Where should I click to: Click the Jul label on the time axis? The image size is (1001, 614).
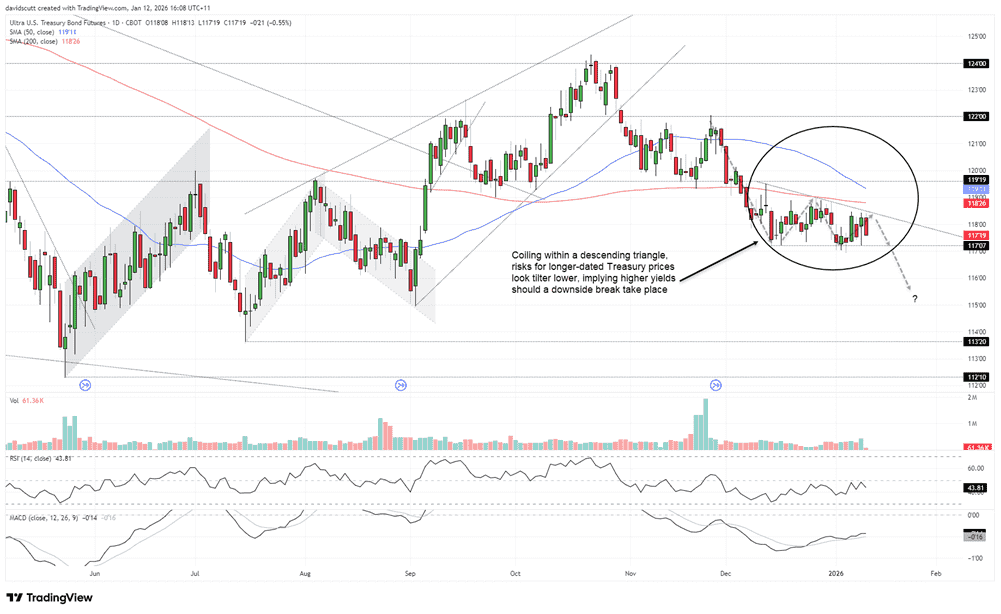point(195,574)
